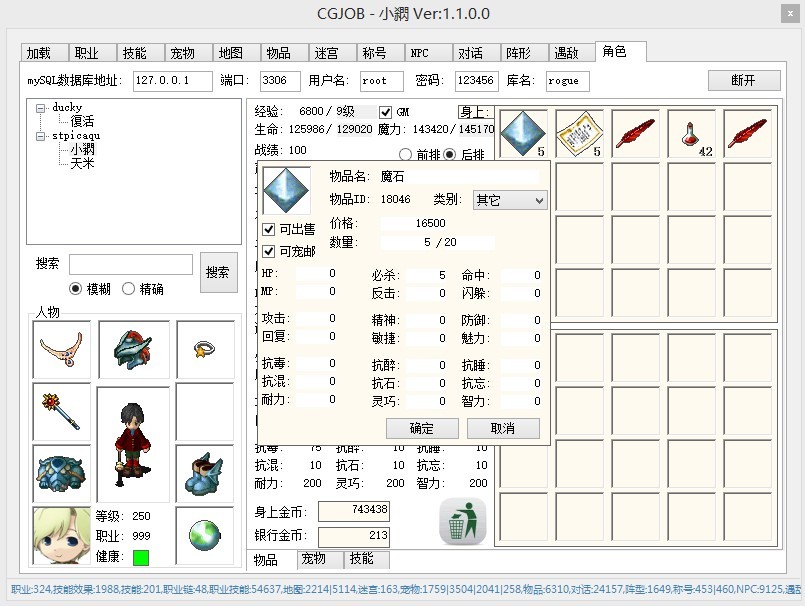Select the 精确 search radio button

pyautogui.click(x=128, y=289)
